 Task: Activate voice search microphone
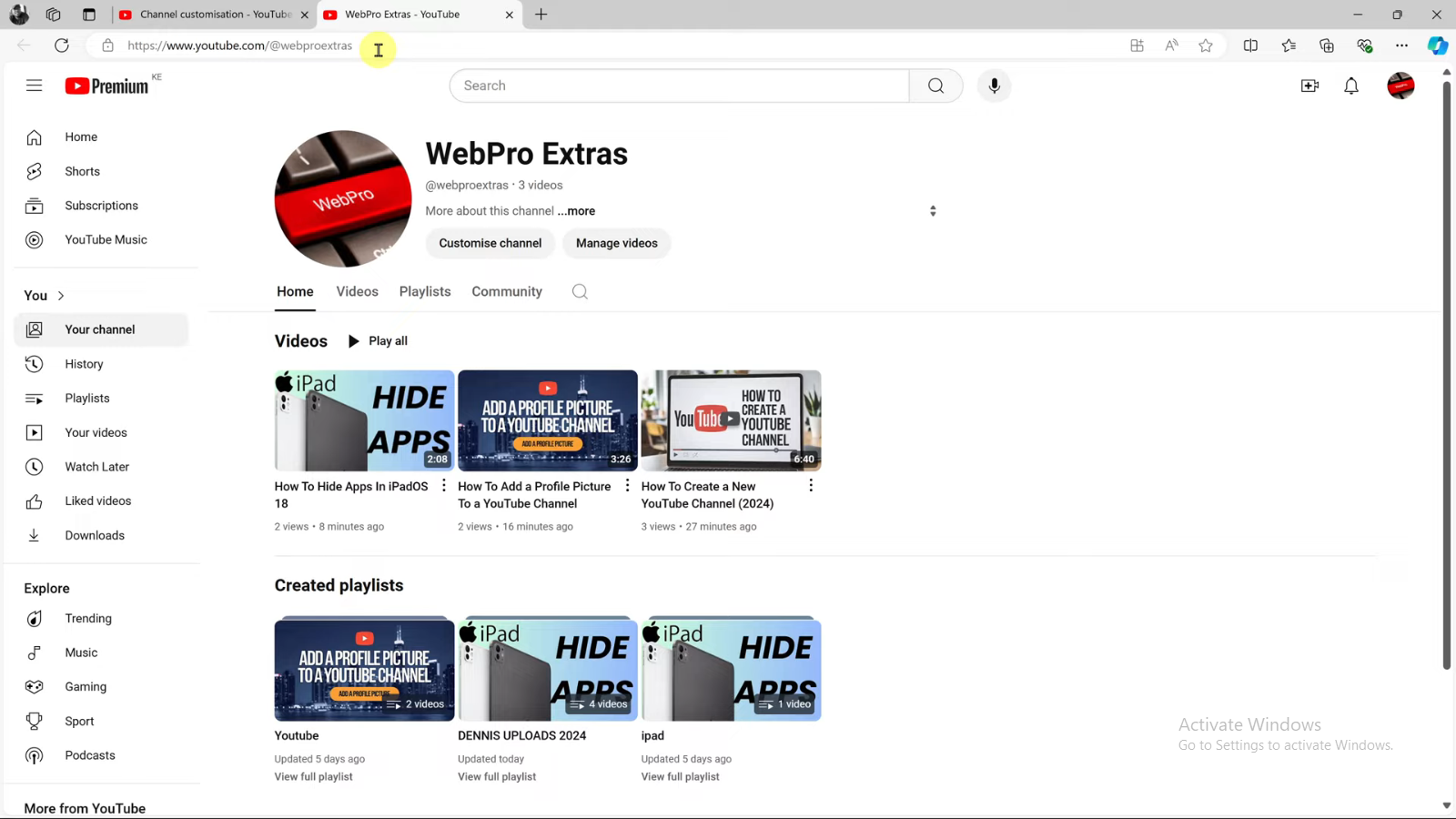coord(994,86)
